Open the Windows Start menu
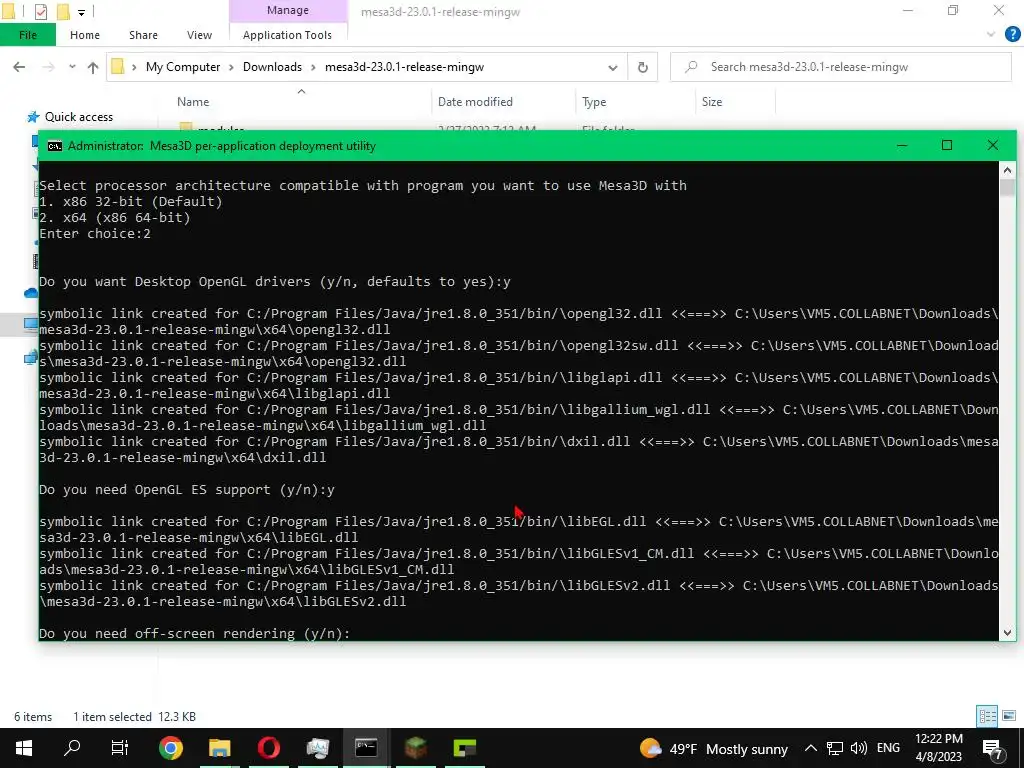 coord(24,748)
